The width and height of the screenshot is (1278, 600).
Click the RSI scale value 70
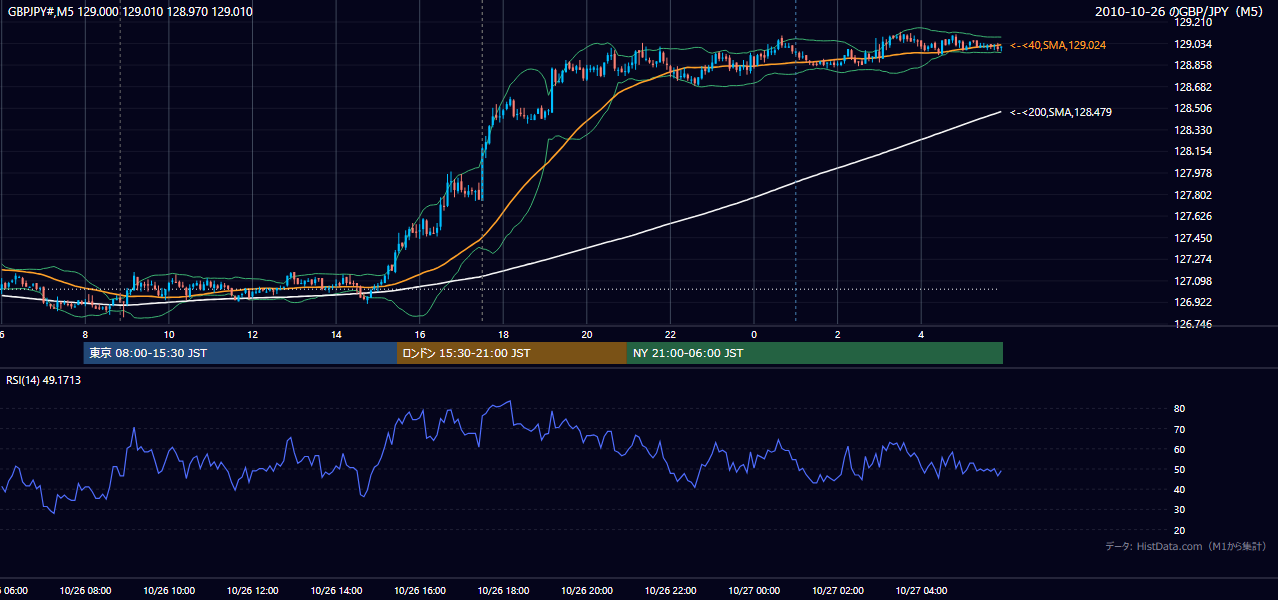(1179, 429)
